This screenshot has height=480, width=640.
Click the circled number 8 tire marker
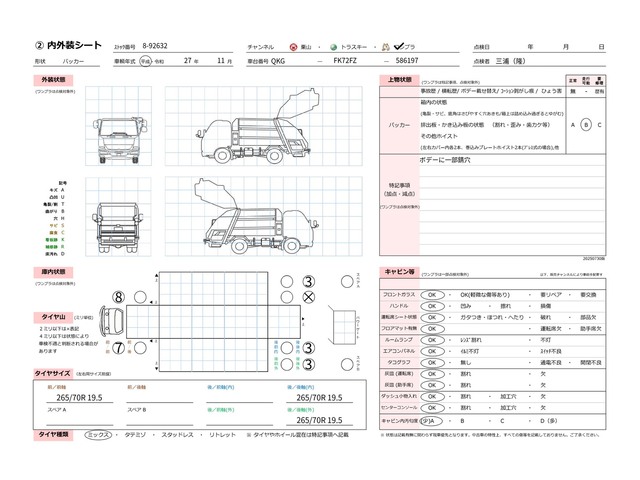(117, 297)
